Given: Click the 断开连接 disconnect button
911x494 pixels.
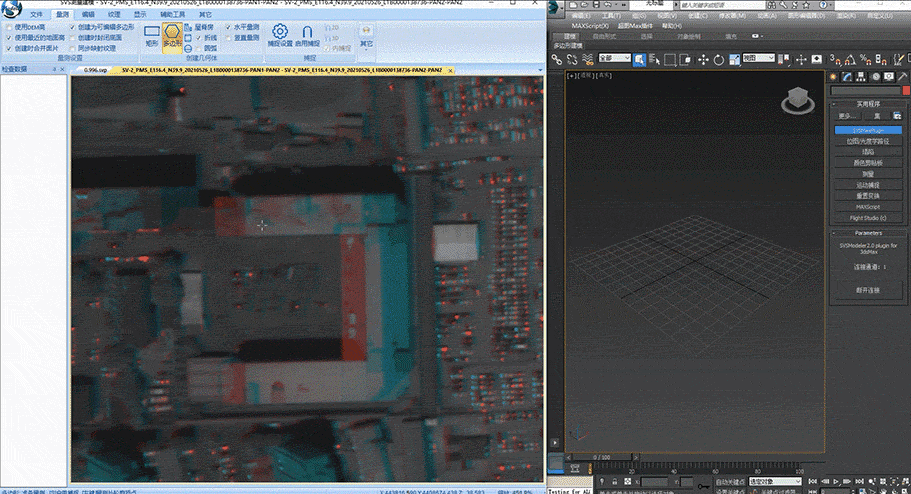Looking at the screenshot, I should point(868,290).
